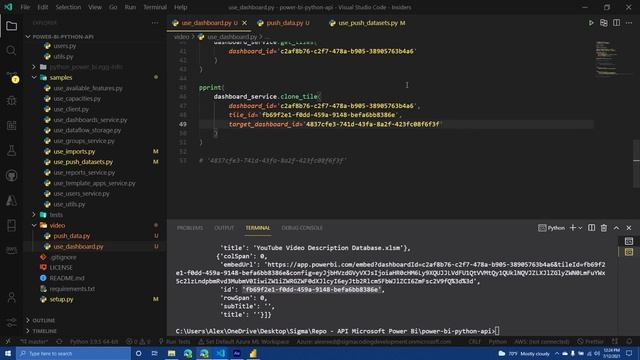Open Run and Debug bug icon
640x360 pixels.
(11, 101)
